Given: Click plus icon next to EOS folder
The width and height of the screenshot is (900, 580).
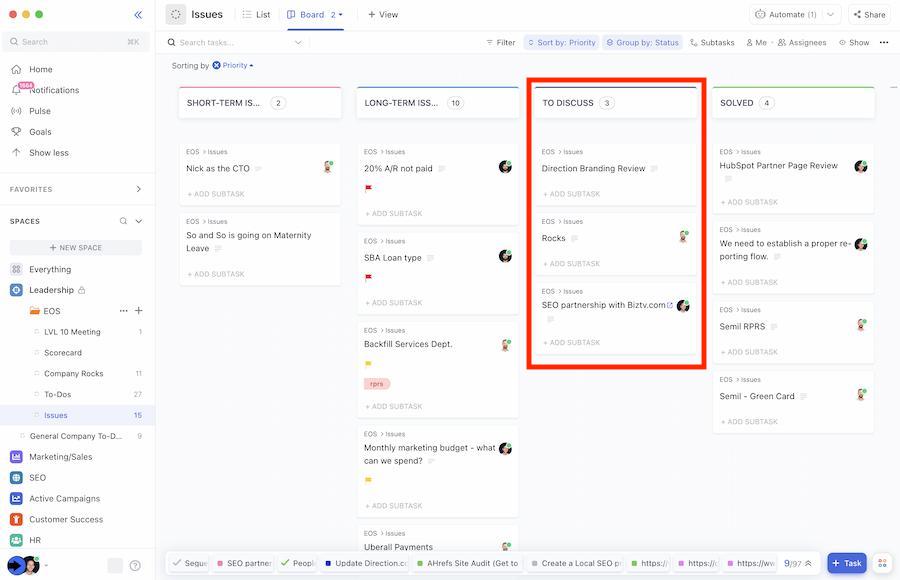Looking at the screenshot, I should point(139,311).
